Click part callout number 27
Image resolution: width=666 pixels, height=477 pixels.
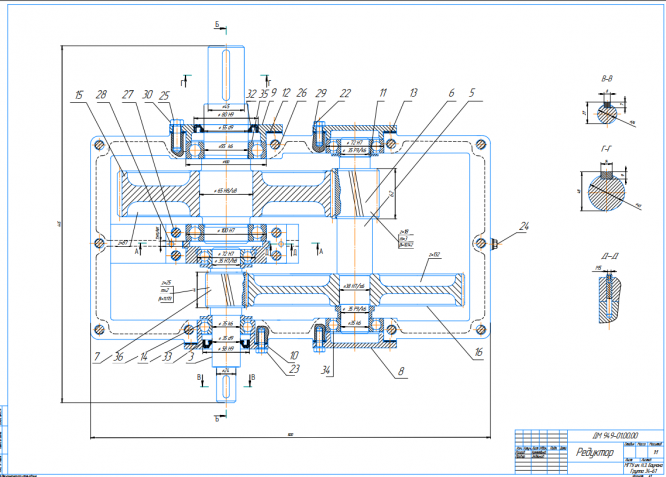click(x=127, y=95)
